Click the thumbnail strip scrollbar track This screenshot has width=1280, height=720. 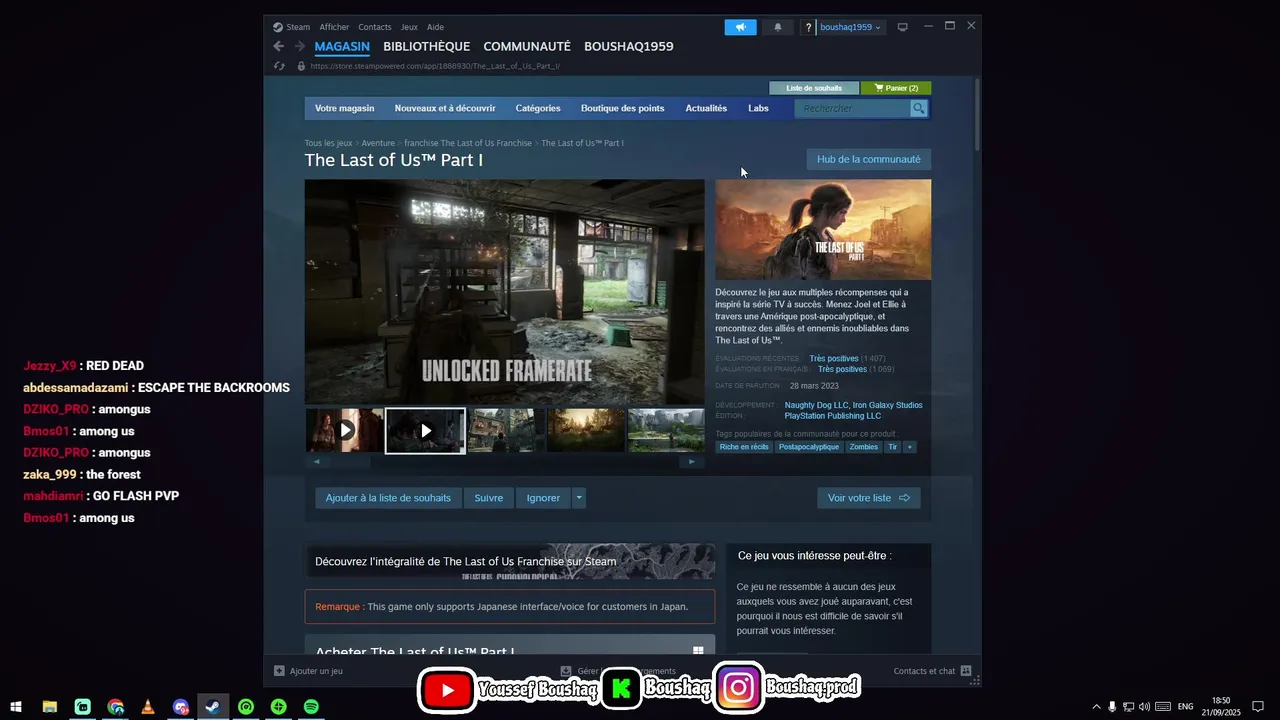click(x=503, y=462)
